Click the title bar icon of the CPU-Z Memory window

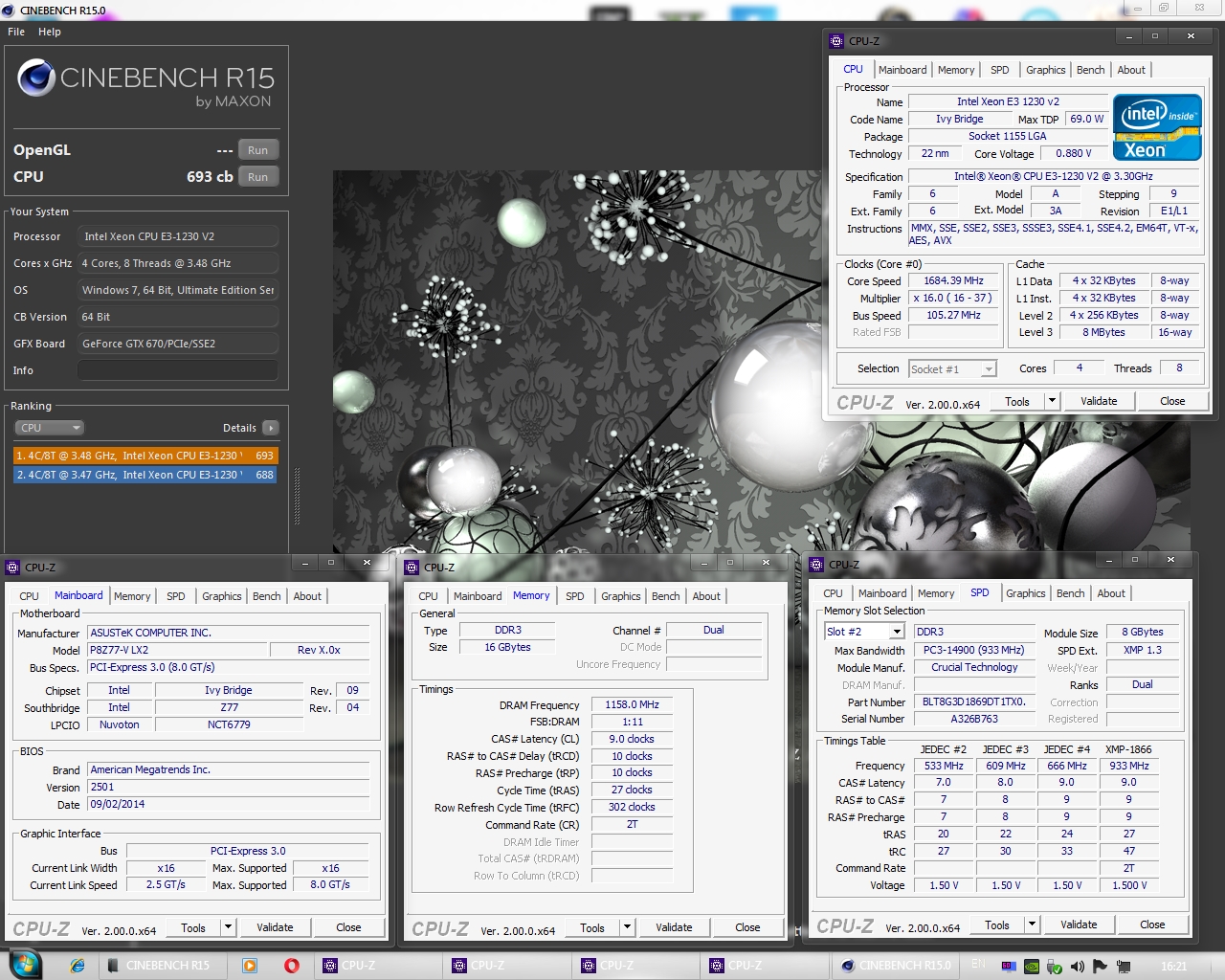tap(412, 568)
